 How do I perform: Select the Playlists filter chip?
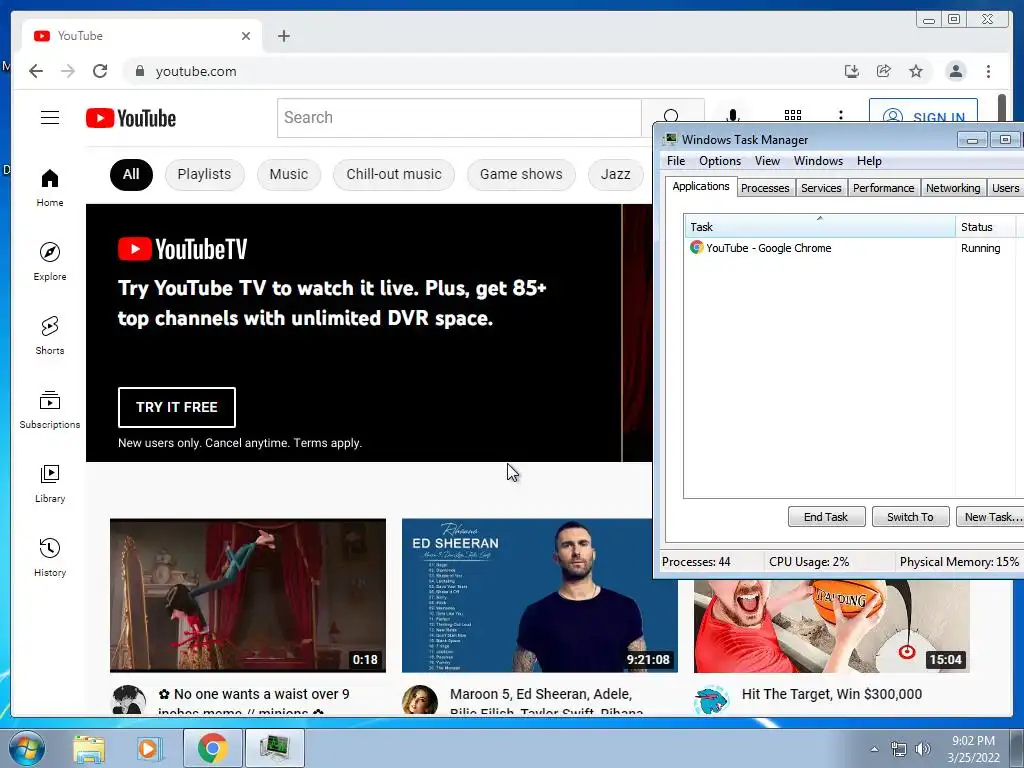click(x=204, y=174)
